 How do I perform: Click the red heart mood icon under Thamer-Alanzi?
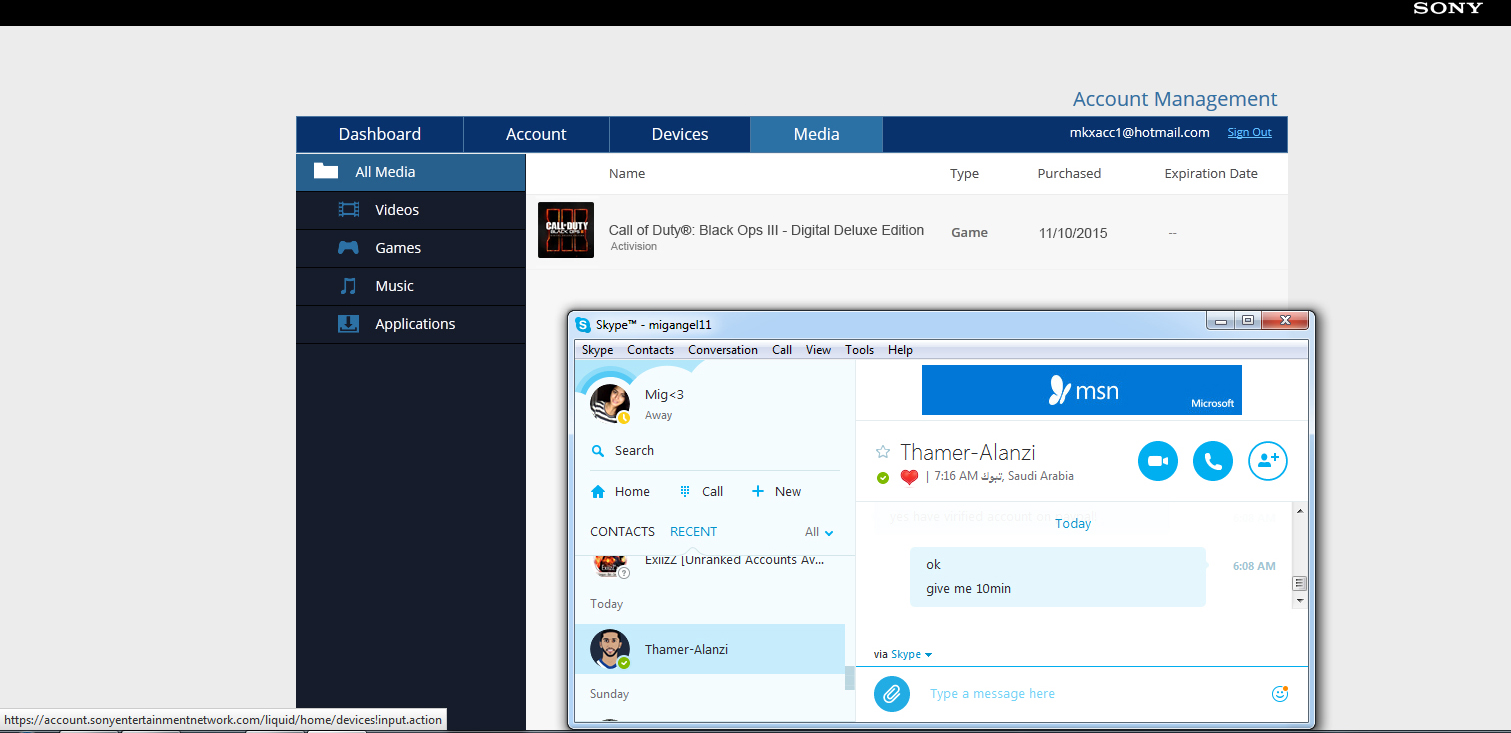click(x=909, y=477)
